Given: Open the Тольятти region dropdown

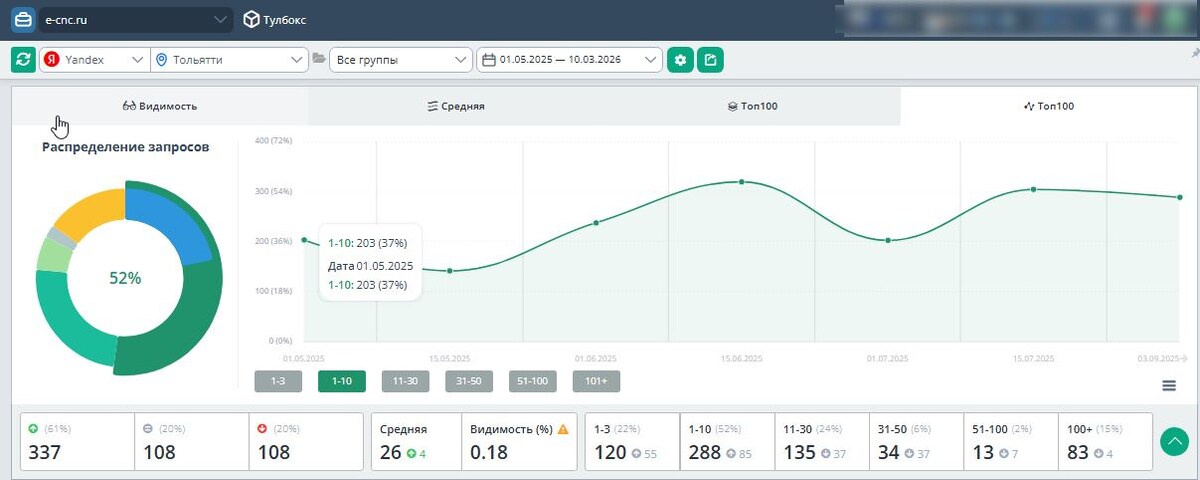Looking at the screenshot, I should 229,60.
